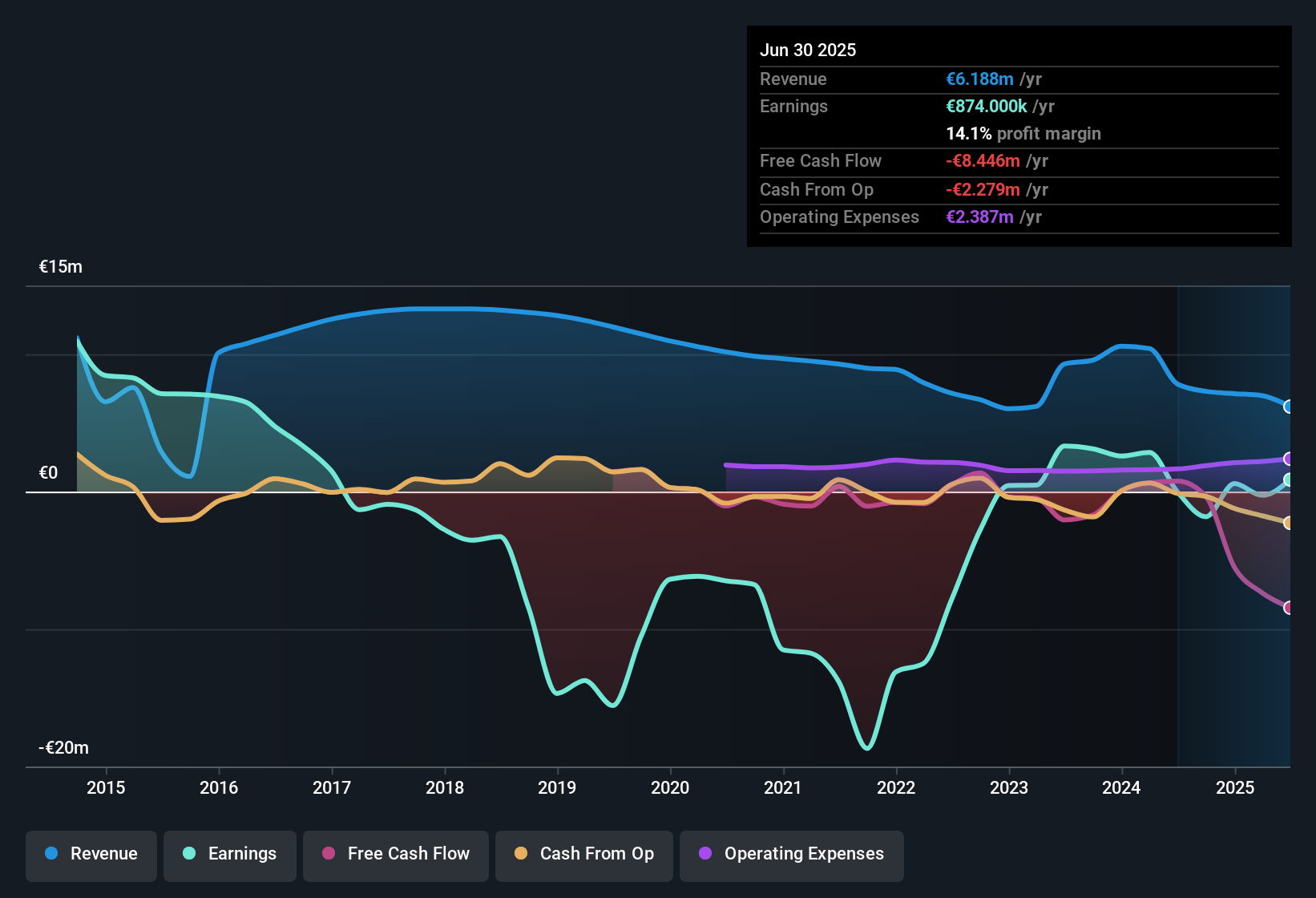The height and width of the screenshot is (898, 1316).
Task: Select the Revenue endpoint marker on the chart
Action: [x=1288, y=407]
